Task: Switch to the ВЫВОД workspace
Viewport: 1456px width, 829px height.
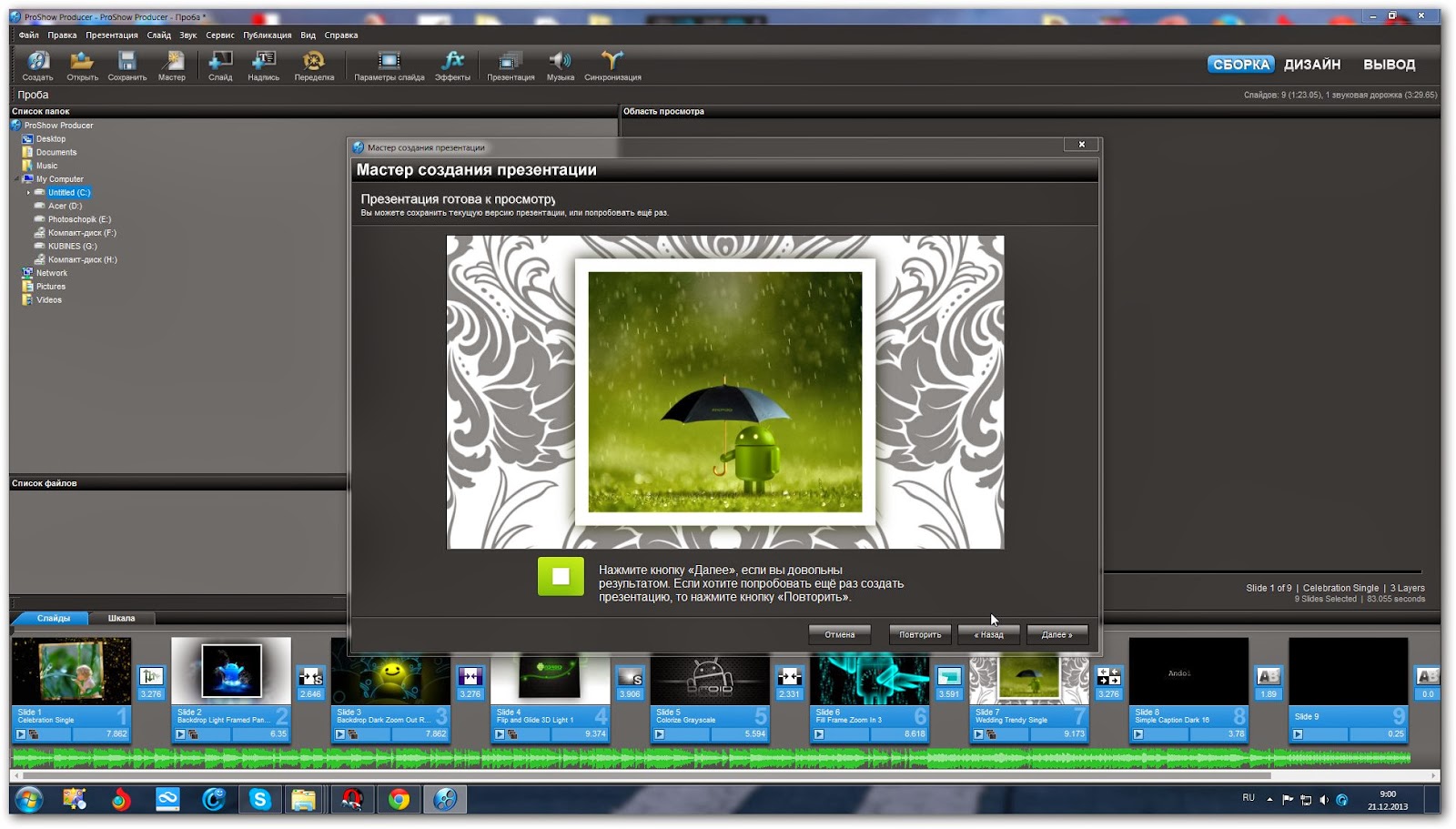Action: [1389, 65]
